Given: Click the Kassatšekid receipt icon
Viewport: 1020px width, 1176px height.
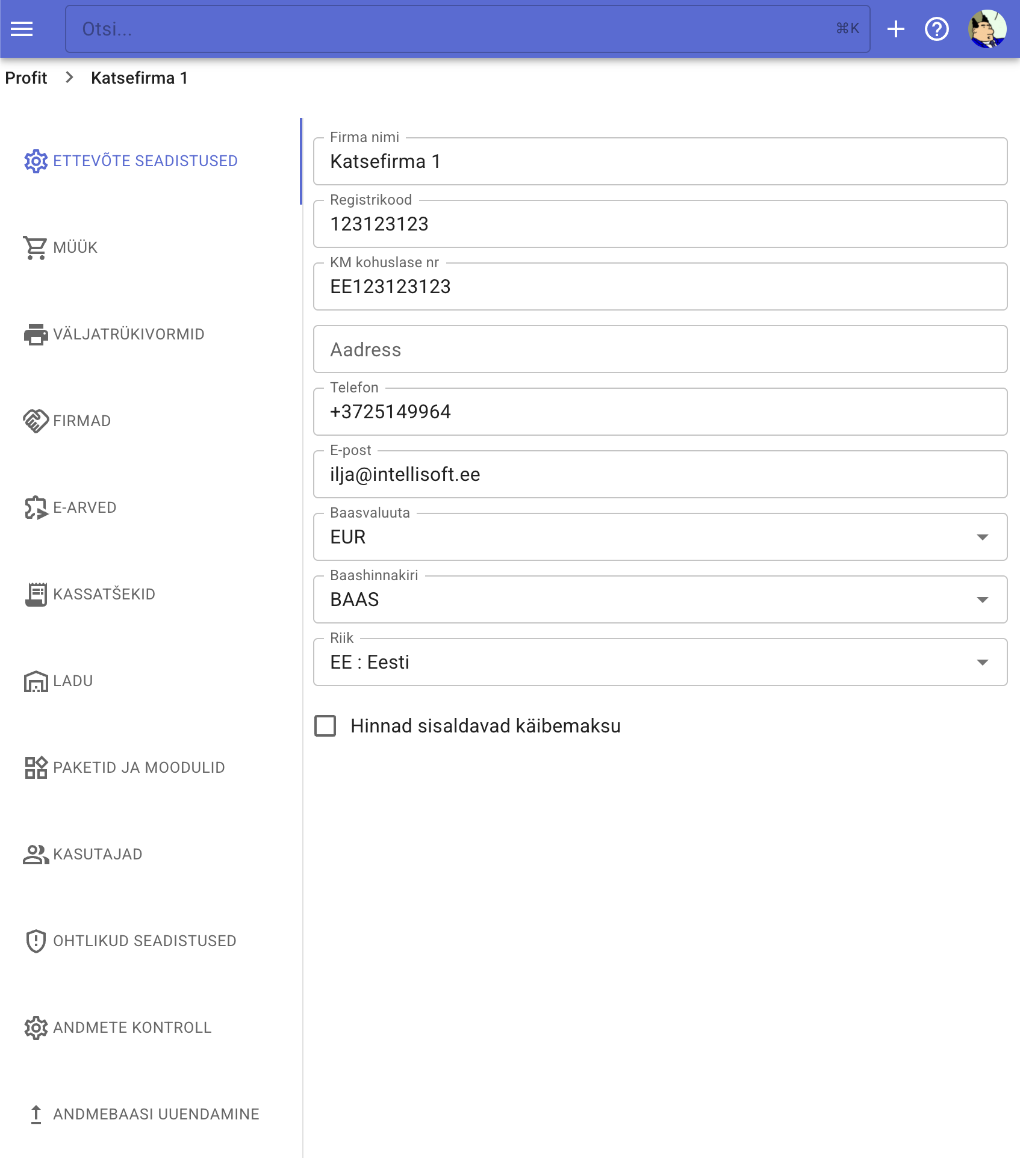Looking at the screenshot, I should pos(36,594).
